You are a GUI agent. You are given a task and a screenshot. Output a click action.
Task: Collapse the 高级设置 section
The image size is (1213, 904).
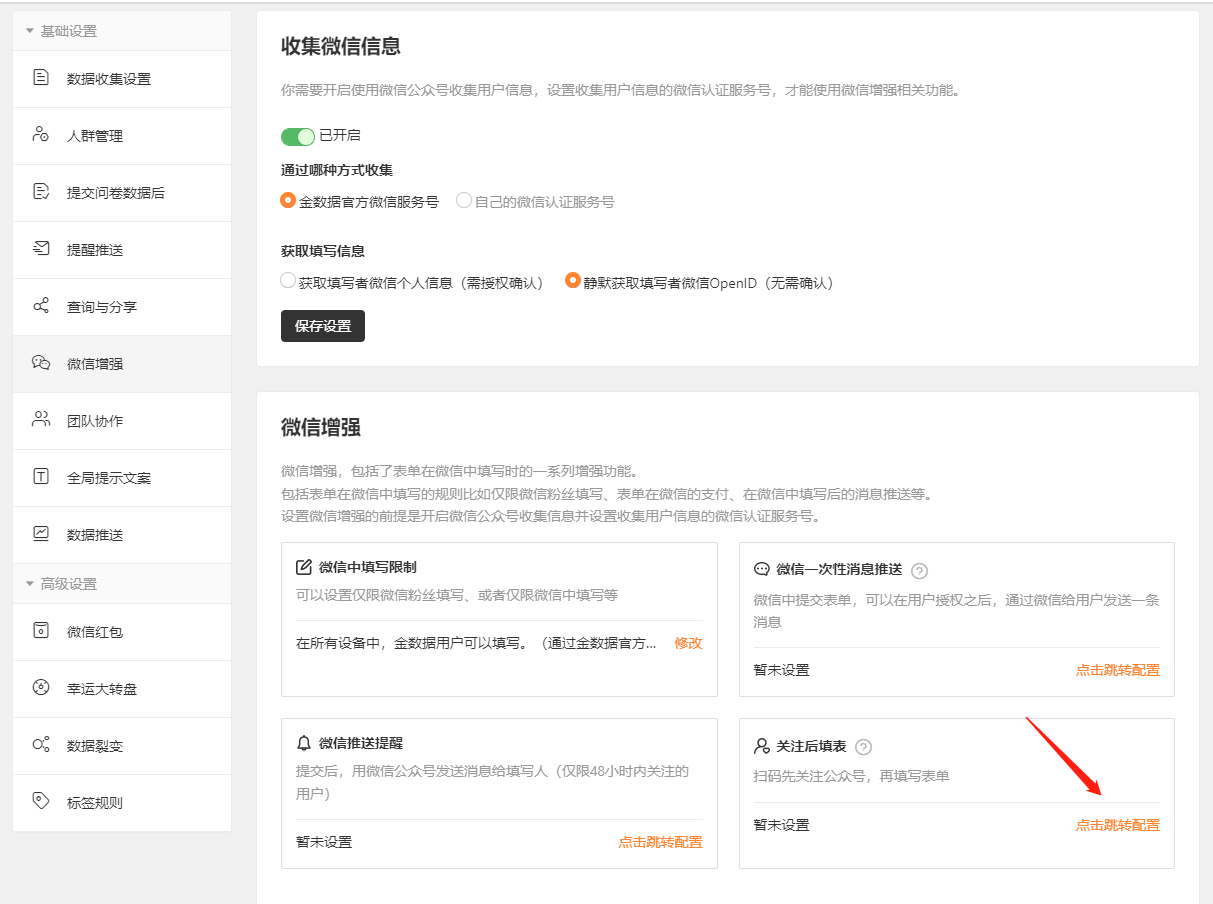tap(122, 583)
